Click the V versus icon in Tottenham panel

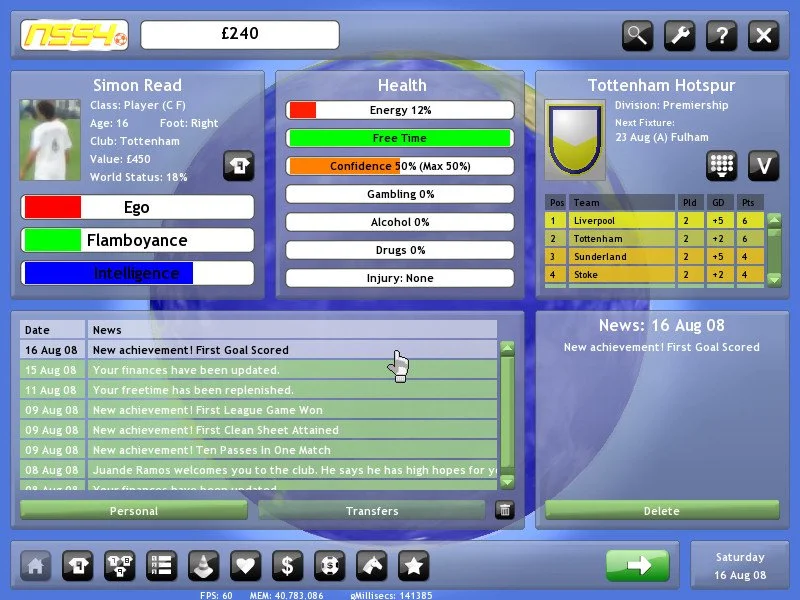coord(763,166)
